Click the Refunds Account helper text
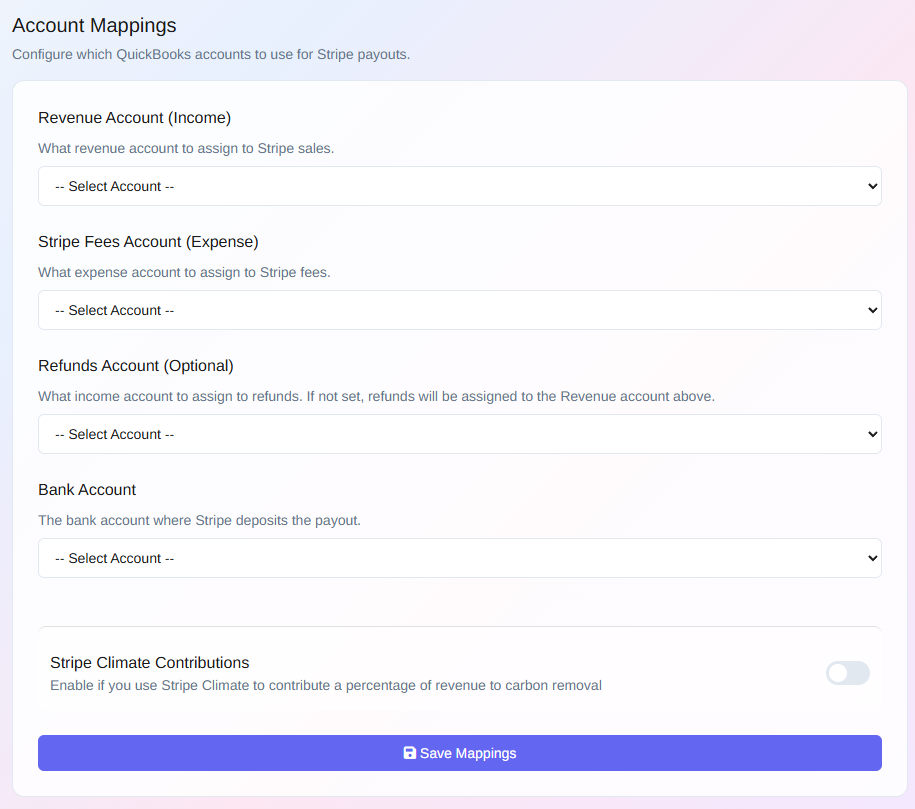The width and height of the screenshot is (915, 809). point(376,396)
